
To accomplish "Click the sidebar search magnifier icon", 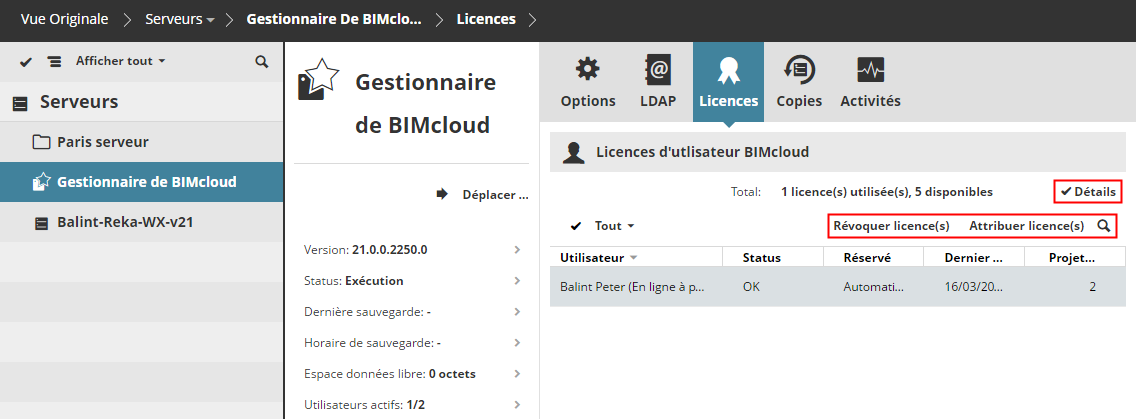I will point(262,62).
